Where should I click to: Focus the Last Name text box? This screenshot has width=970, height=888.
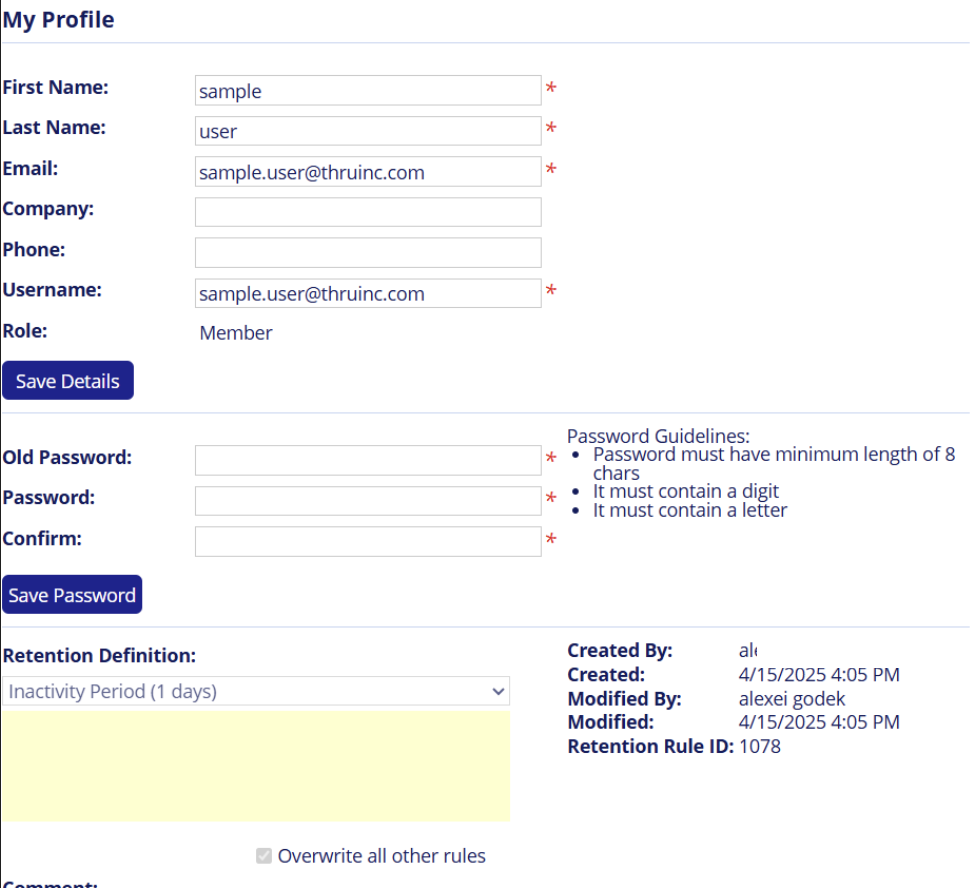click(367, 131)
